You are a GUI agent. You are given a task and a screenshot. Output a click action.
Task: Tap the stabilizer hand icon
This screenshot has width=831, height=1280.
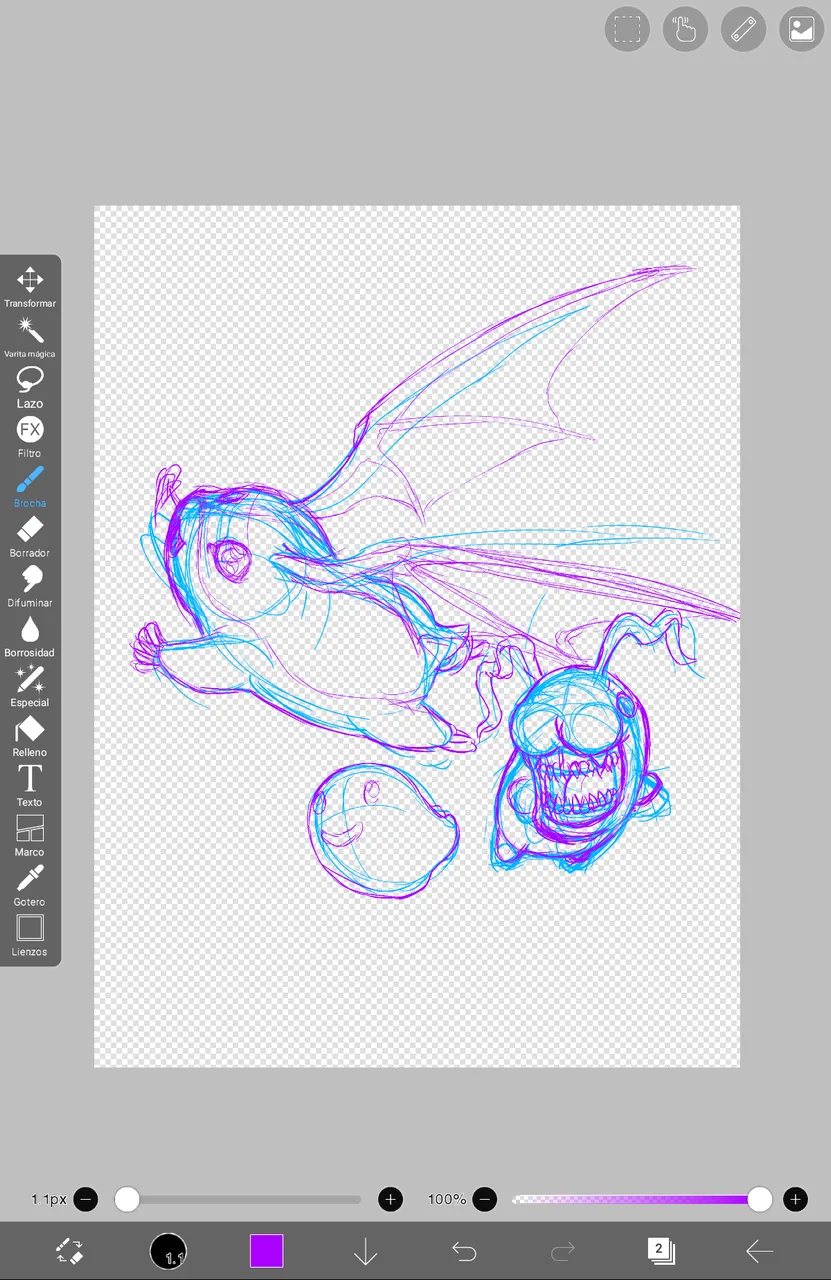(x=685, y=29)
